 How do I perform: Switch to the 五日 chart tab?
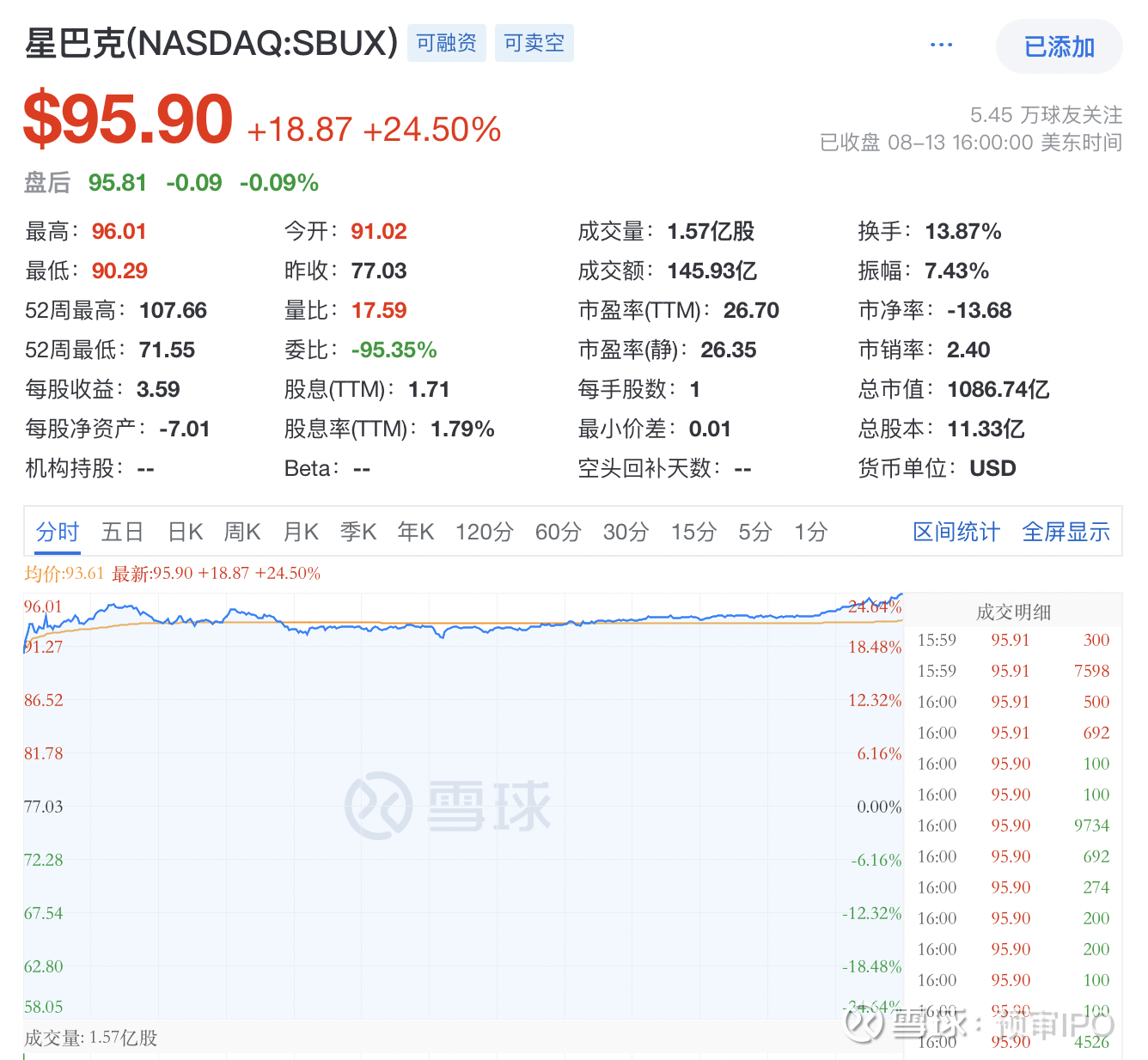click(122, 533)
